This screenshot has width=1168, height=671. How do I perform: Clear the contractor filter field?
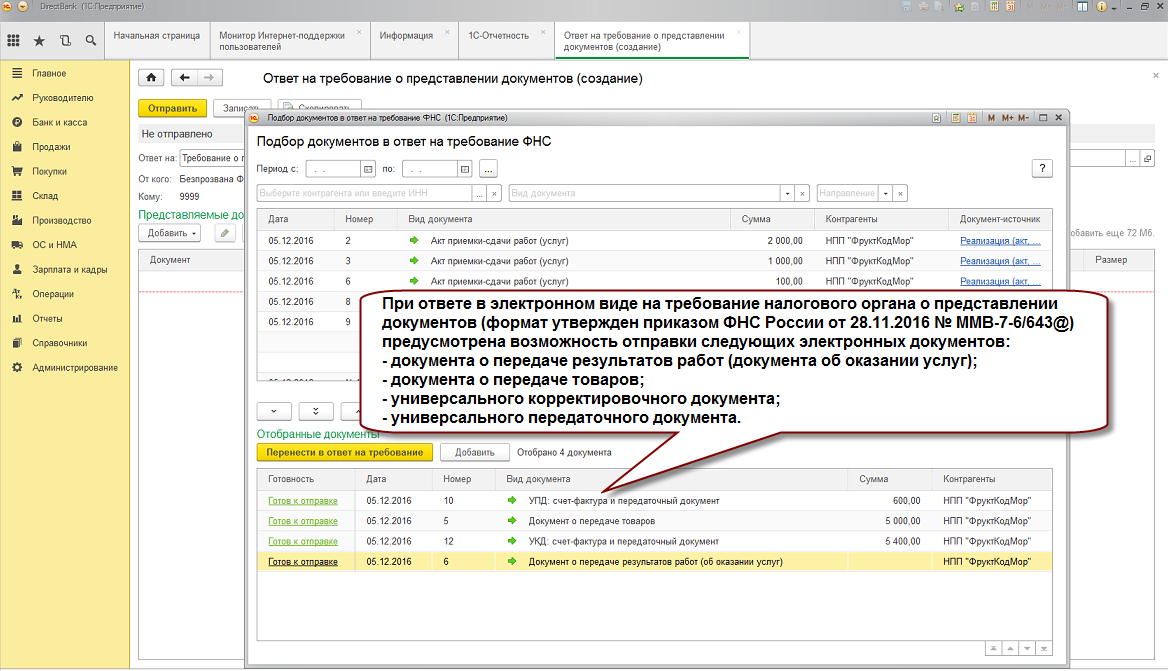pos(495,193)
